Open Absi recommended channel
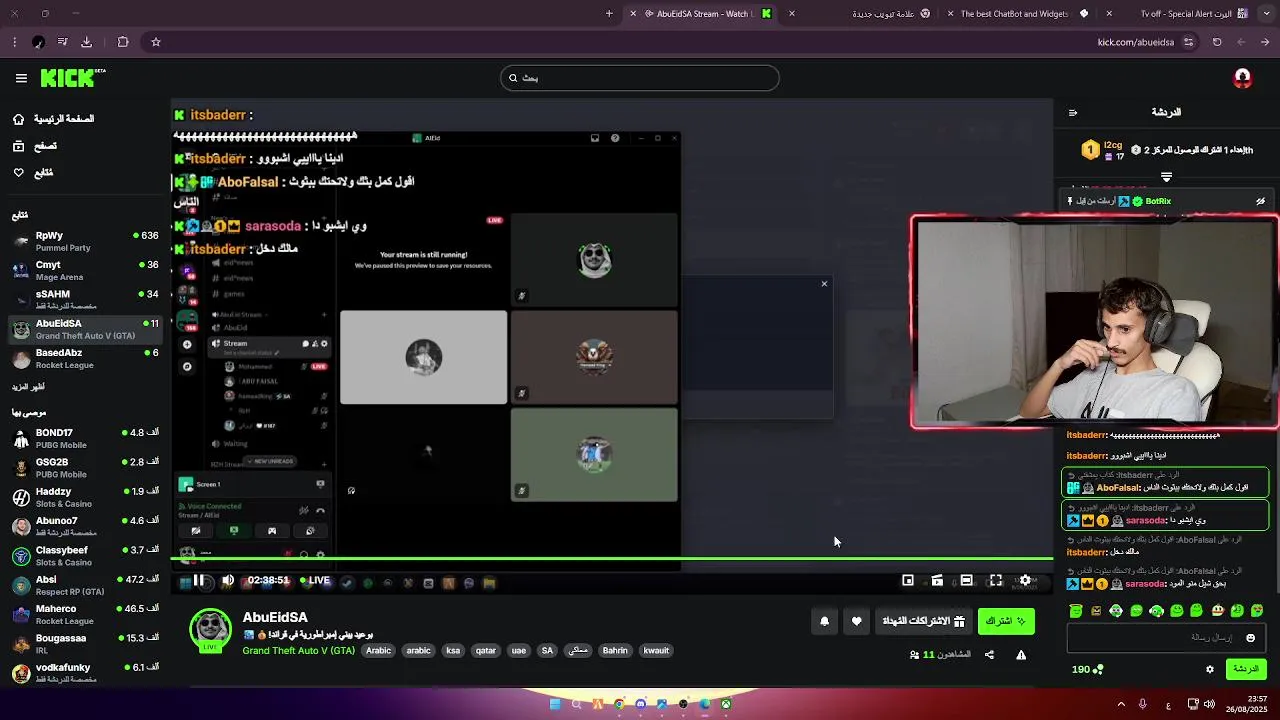 85,585
